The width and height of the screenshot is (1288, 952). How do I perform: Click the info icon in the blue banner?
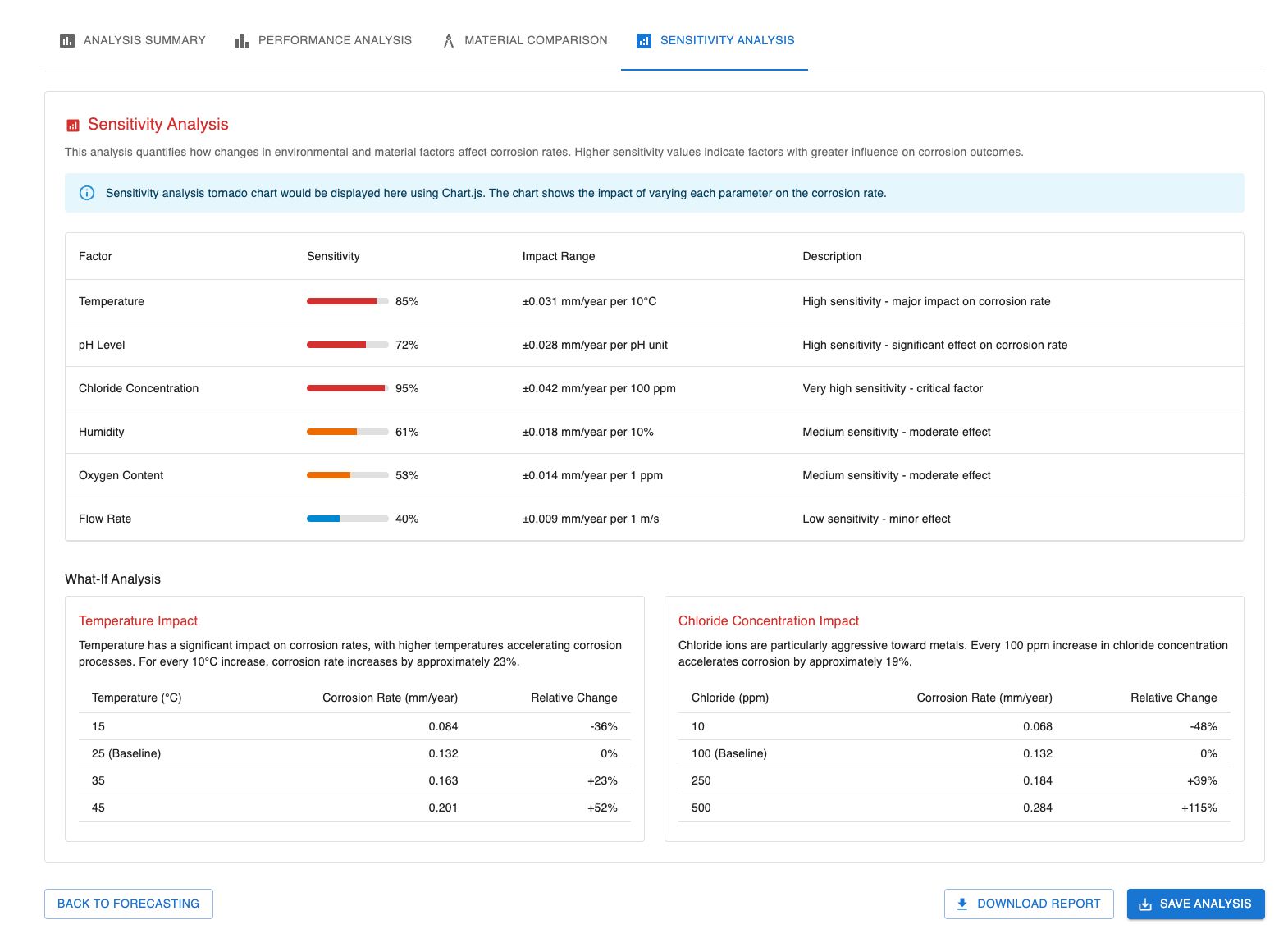click(x=87, y=194)
